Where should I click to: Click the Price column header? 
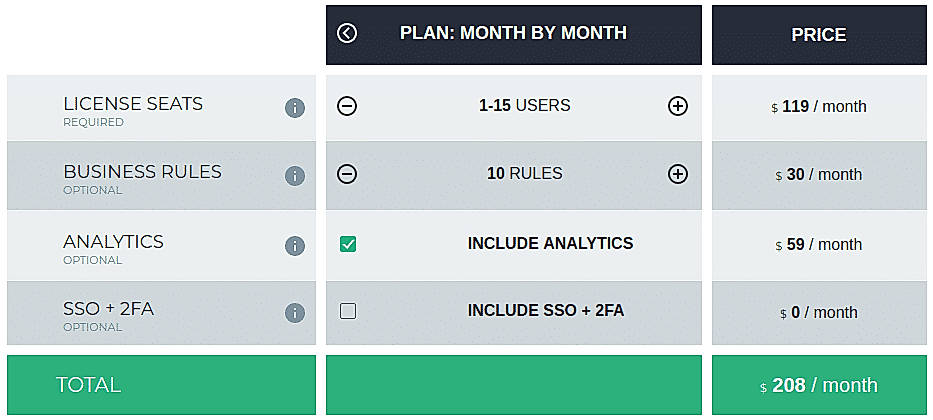point(818,35)
